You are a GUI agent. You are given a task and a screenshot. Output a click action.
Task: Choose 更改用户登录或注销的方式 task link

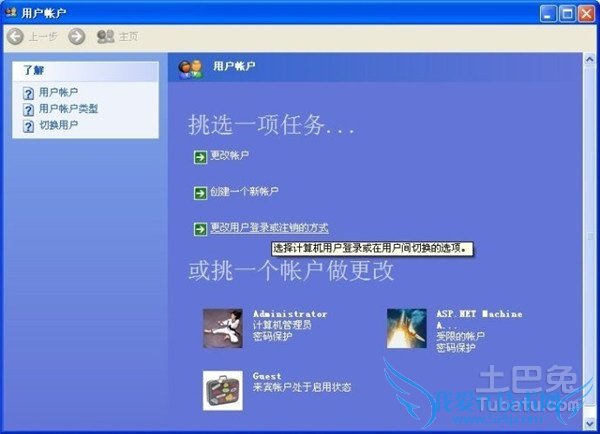[x=269, y=228]
